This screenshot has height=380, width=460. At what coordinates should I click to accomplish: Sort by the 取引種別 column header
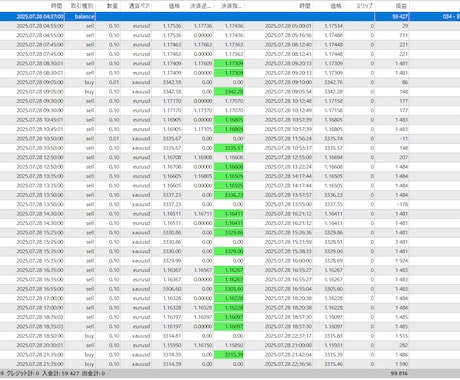pos(82,6)
